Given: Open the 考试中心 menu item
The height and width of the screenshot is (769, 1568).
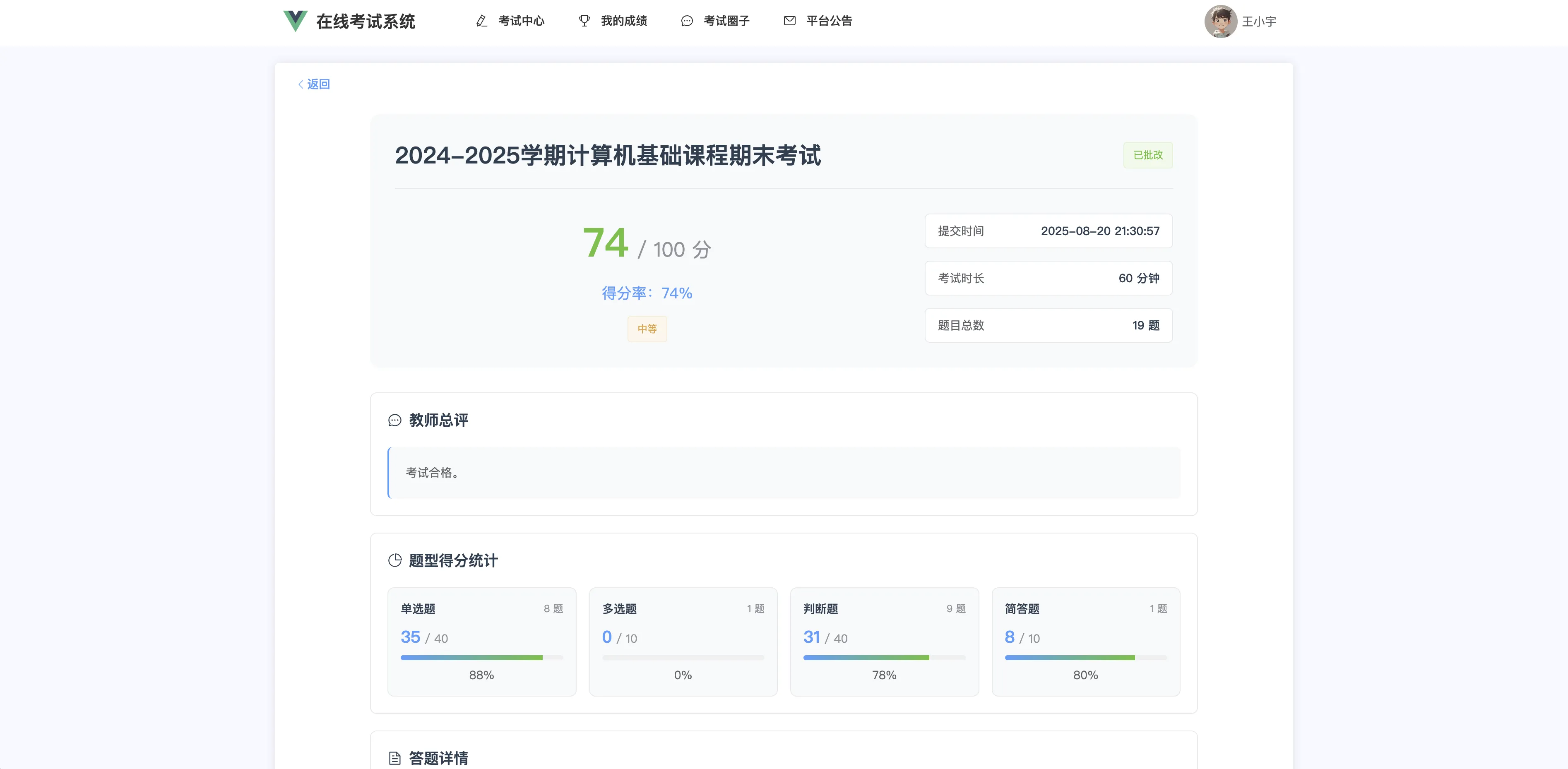Looking at the screenshot, I should [x=521, y=21].
